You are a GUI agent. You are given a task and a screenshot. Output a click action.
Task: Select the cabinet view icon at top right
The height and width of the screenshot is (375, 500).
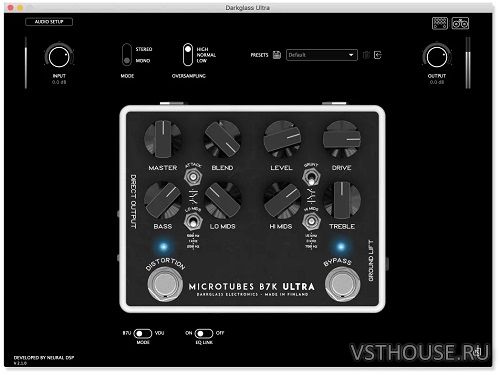click(x=460, y=23)
